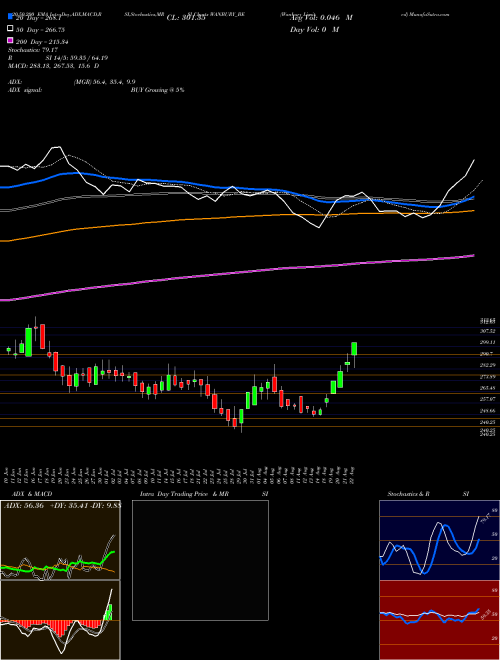
Task: Select the '200 Day = 213.34' legend text
Action: 43,42
